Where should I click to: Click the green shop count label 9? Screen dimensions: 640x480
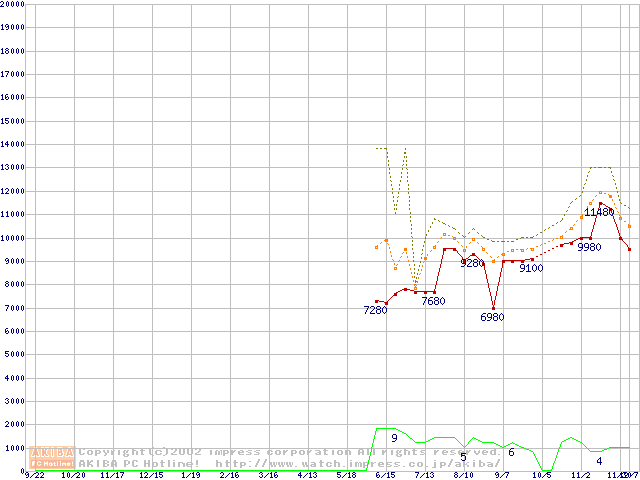click(394, 438)
